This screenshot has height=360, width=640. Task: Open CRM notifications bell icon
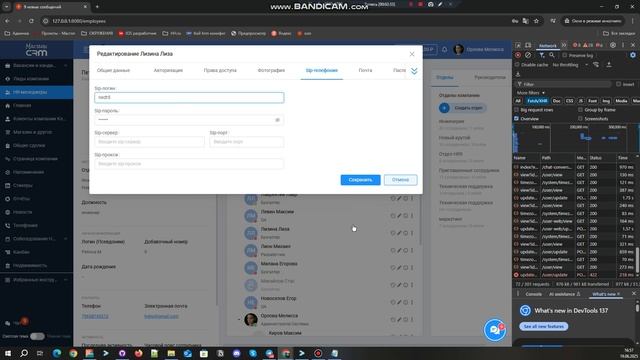(x=444, y=49)
